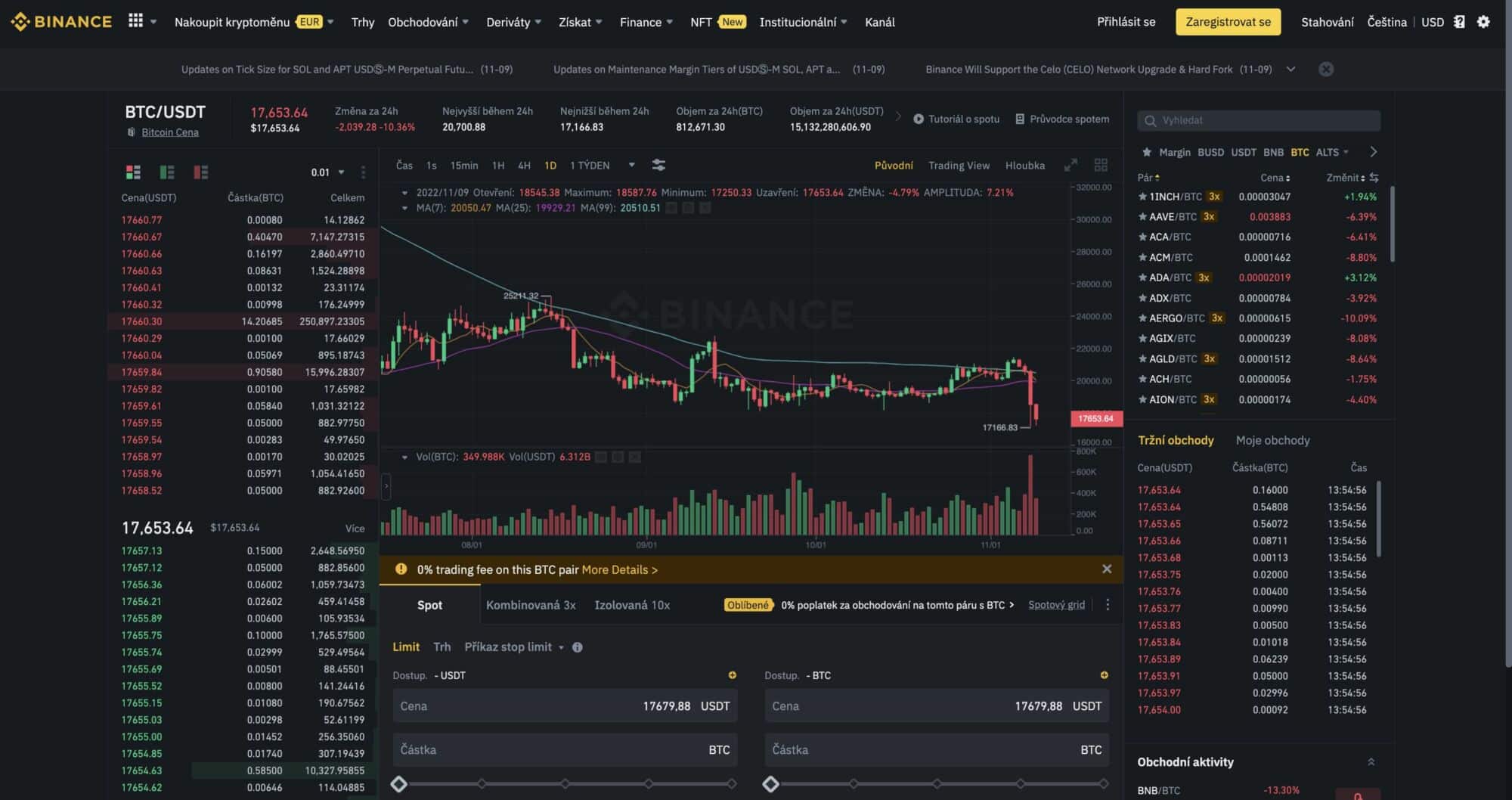Viewport: 1512px width, 800px height.
Task: Switch to Hloubka depth chart tab
Action: point(1025,165)
